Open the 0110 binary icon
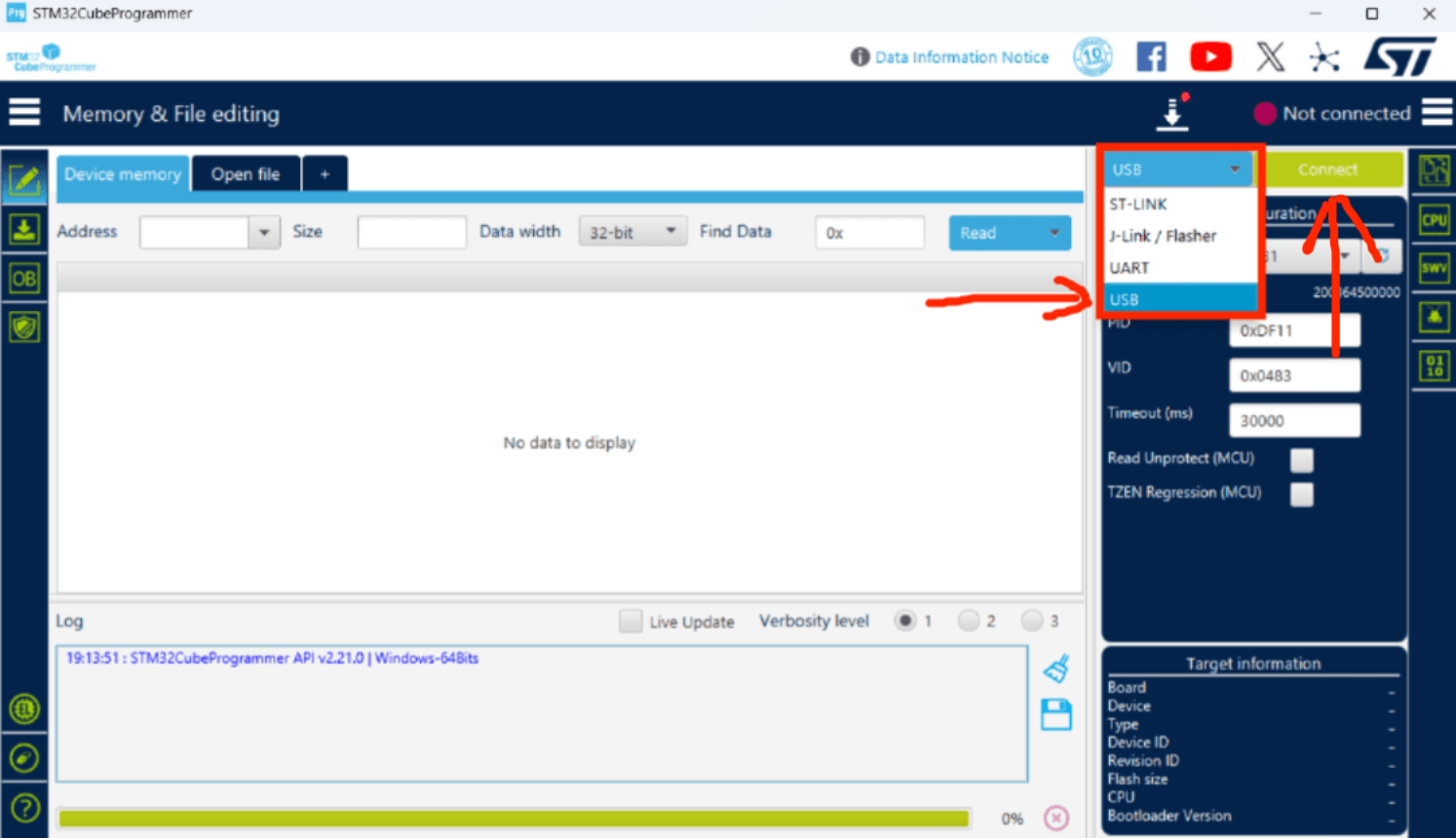Image resolution: width=1456 pixels, height=838 pixels. point(1435,366)
